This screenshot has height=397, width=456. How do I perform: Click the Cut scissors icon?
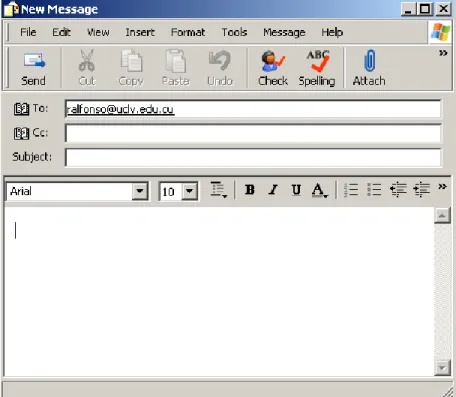87,61
